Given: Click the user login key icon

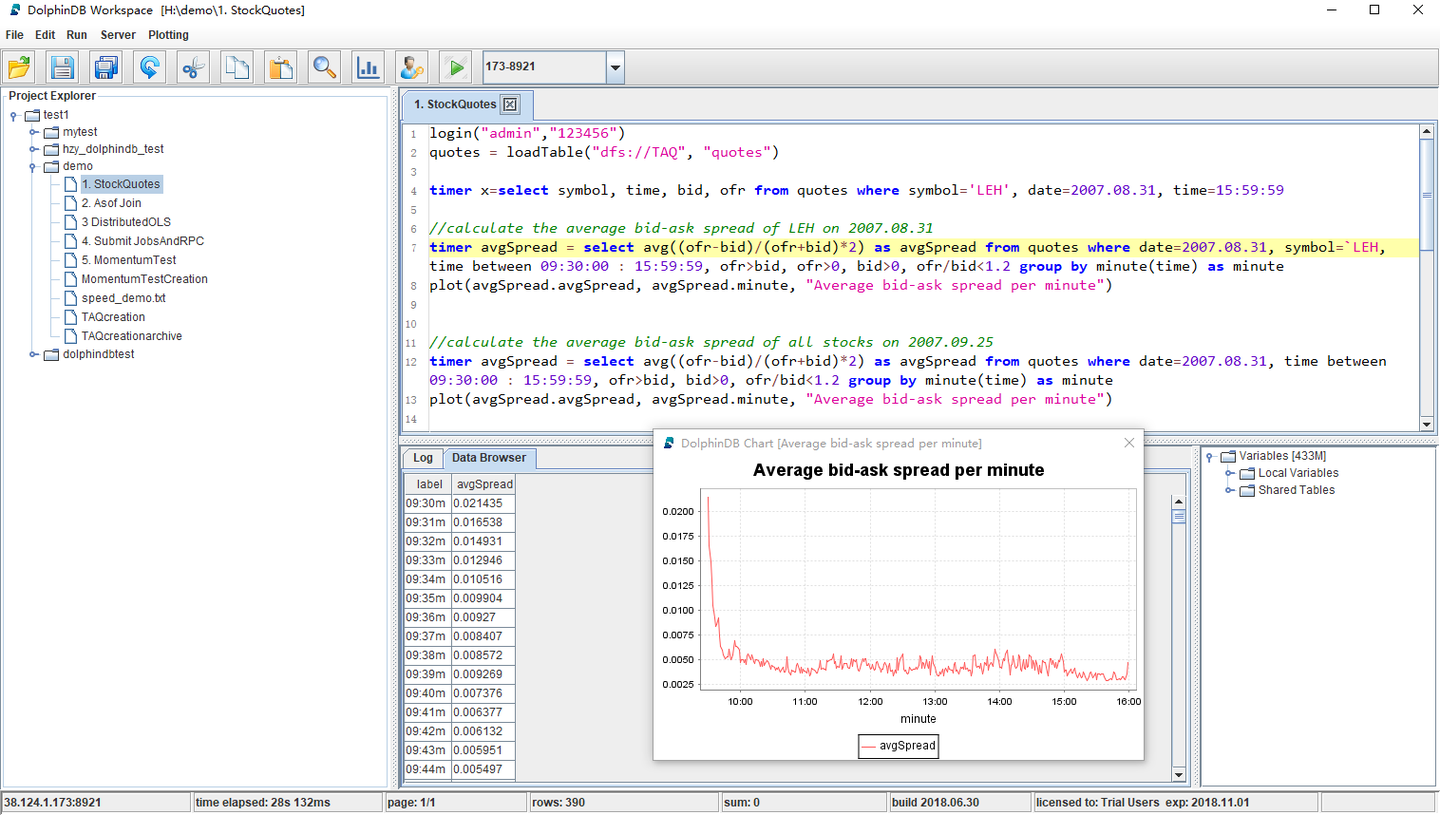Looking at the screenshot, I should click(x=411, y=68).
